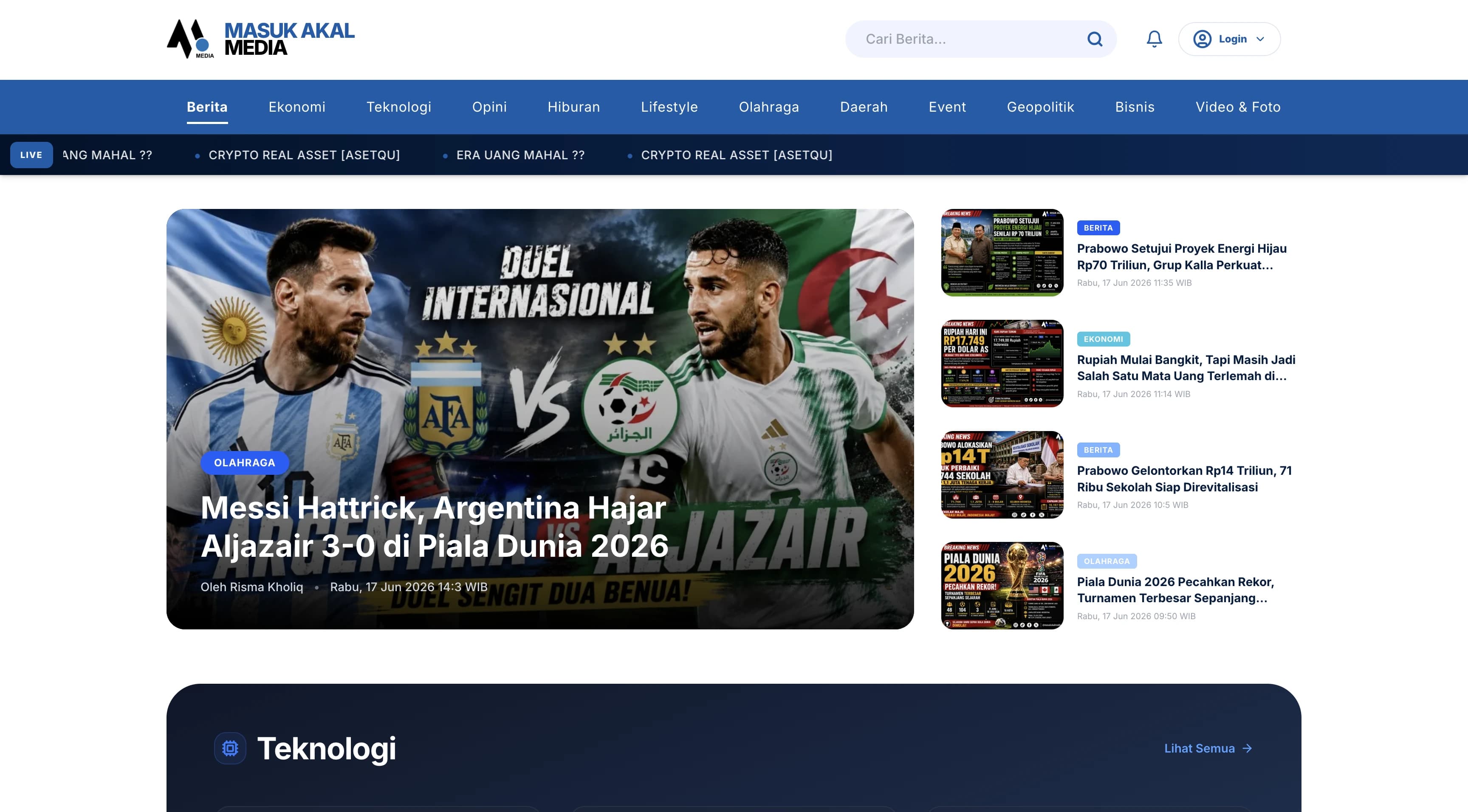The image size is (1468, 812).
Task: Select the Hiburan menu item
Action: pos(574,107)
